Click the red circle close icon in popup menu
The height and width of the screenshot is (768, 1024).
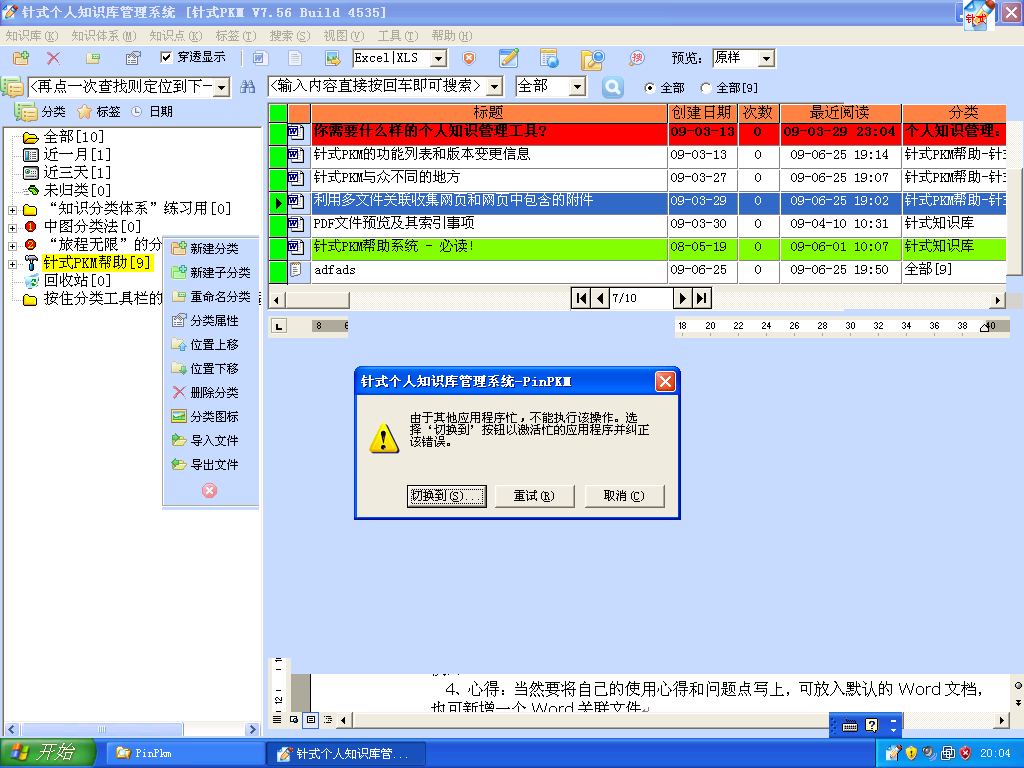pyautogui.click(x=209, y=490)
